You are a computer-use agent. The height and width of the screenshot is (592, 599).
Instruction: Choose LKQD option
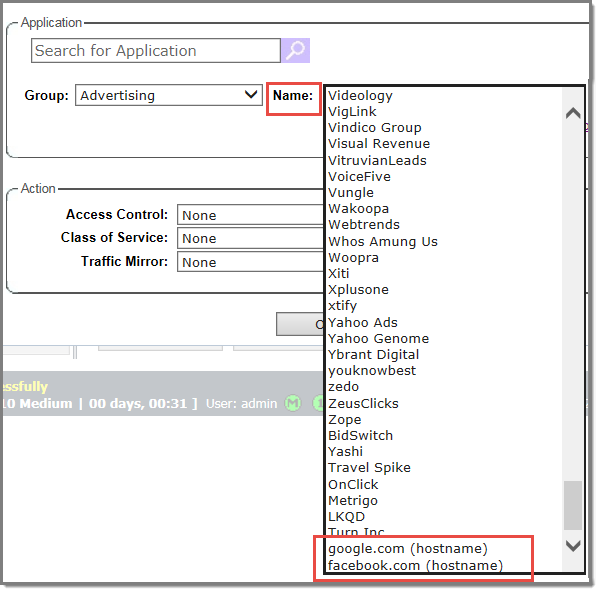[x=346, y=516]
